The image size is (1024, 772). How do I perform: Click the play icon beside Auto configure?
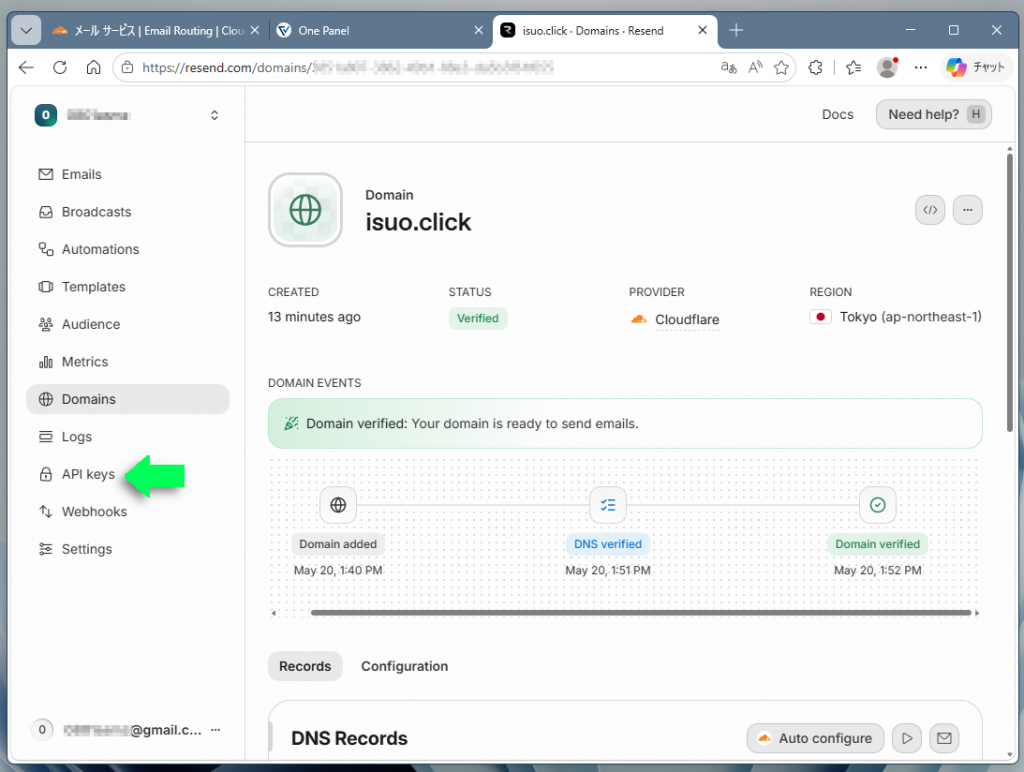point(906,738)
